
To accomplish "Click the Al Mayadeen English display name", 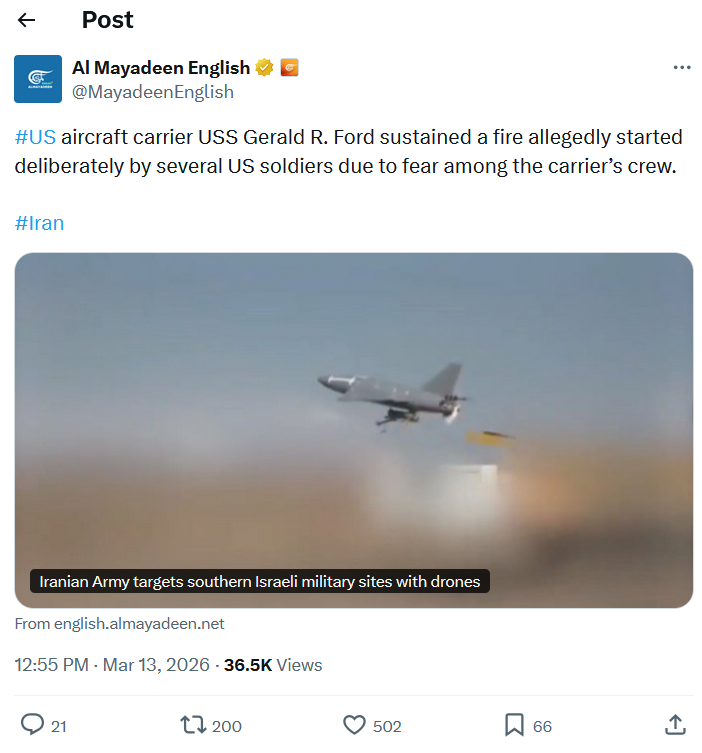I will tap(161, 68).
